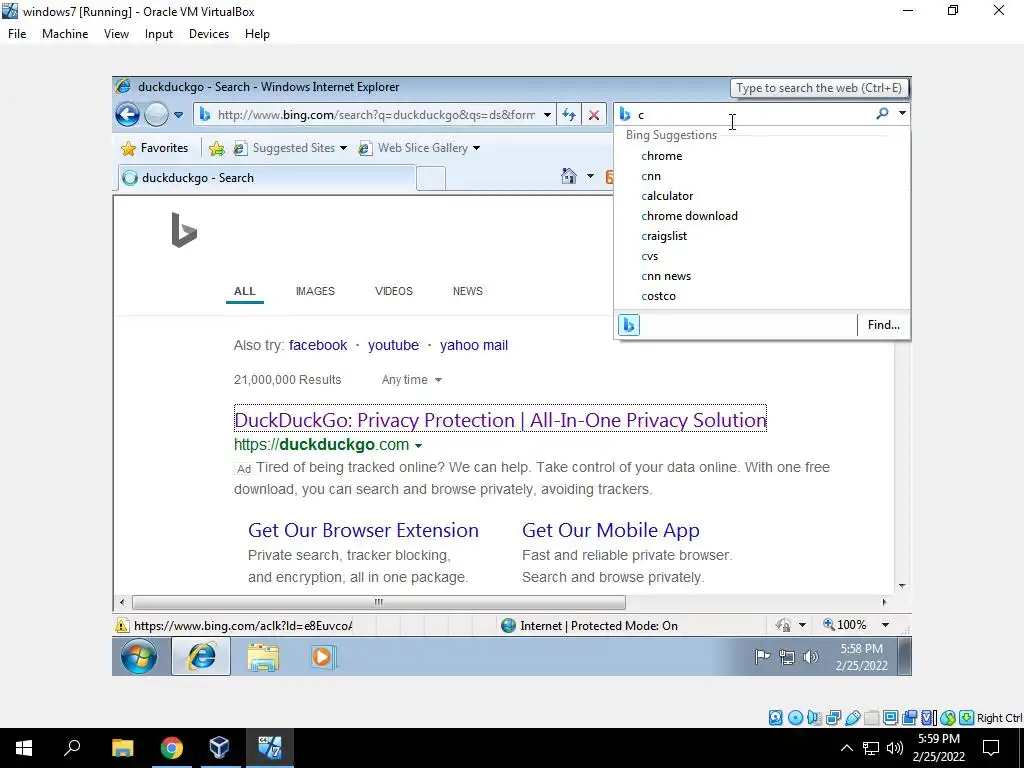1024x768 pixels.
Task: Click the VirtualBox hard disk activity indicator
Action: [x=775, y=718]
